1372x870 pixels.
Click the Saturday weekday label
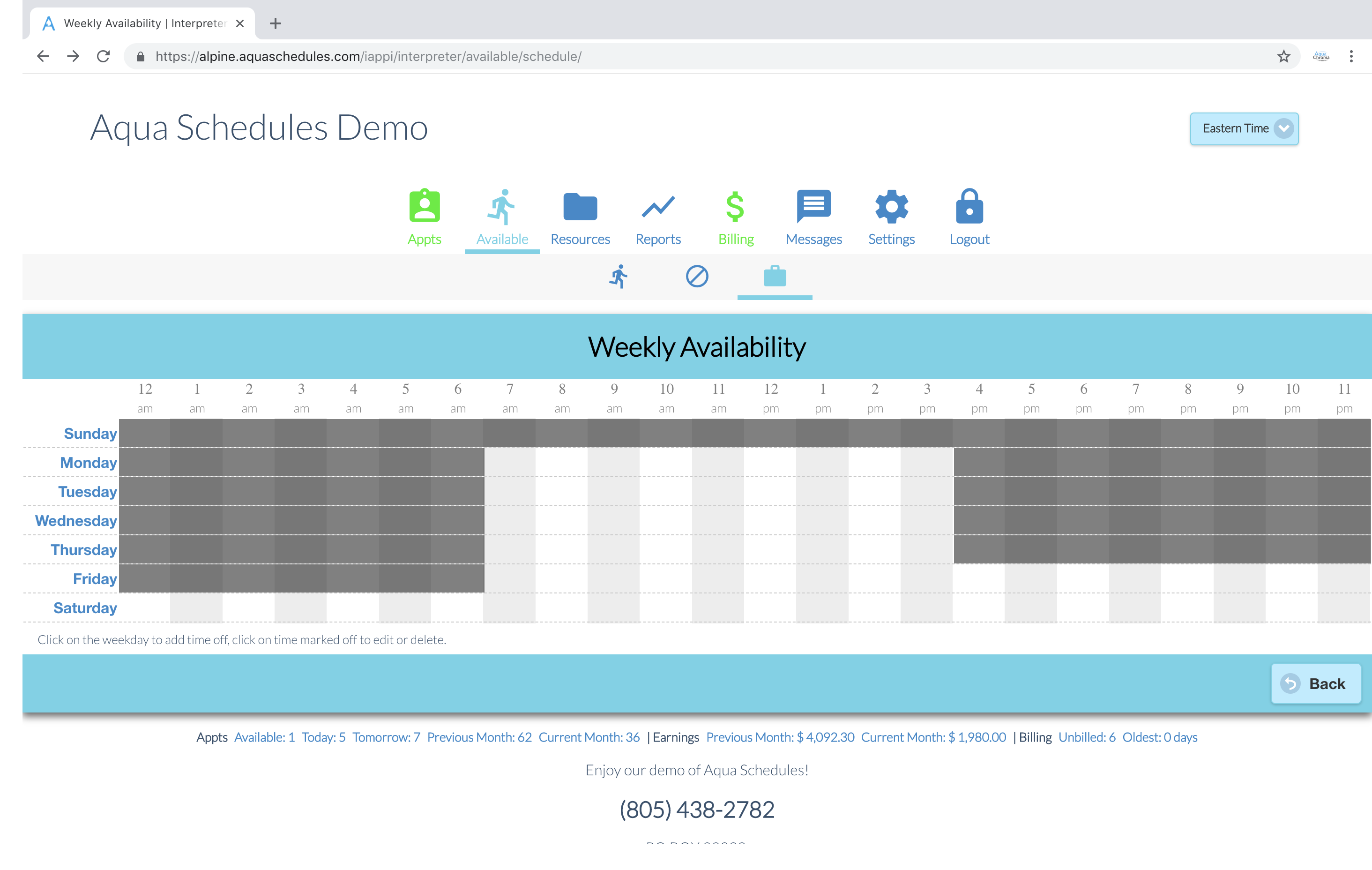pos(85,608)
